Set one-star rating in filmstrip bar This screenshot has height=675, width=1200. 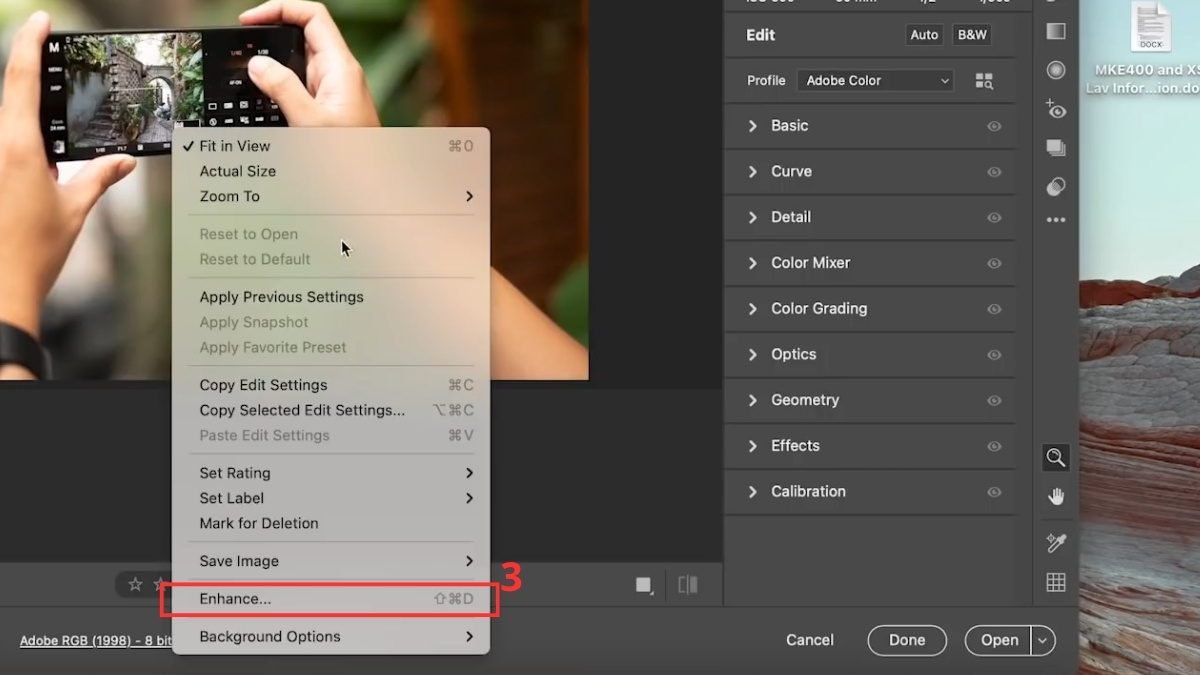pos(135,584)
